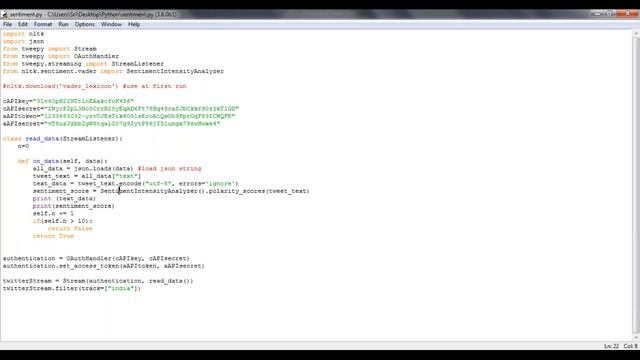Screen dimensions: 640x360
Task: Click the vertical scrollbar down arrow
Action: (x=636, y=338)
